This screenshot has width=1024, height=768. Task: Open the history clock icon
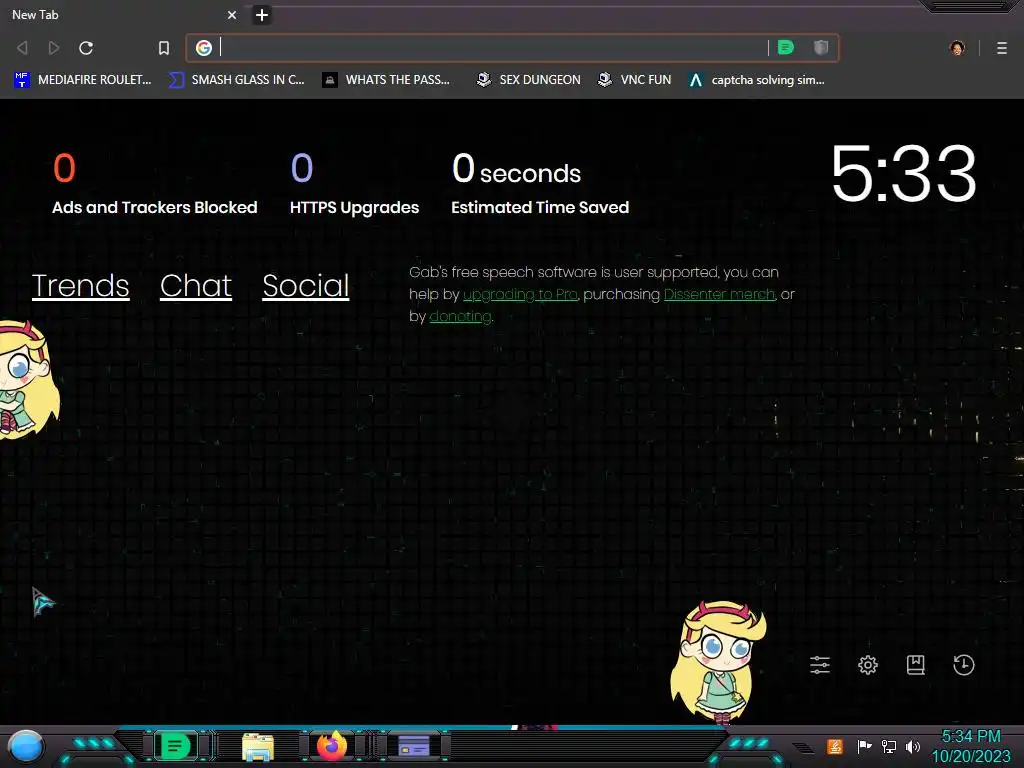(x=964, y=665)
